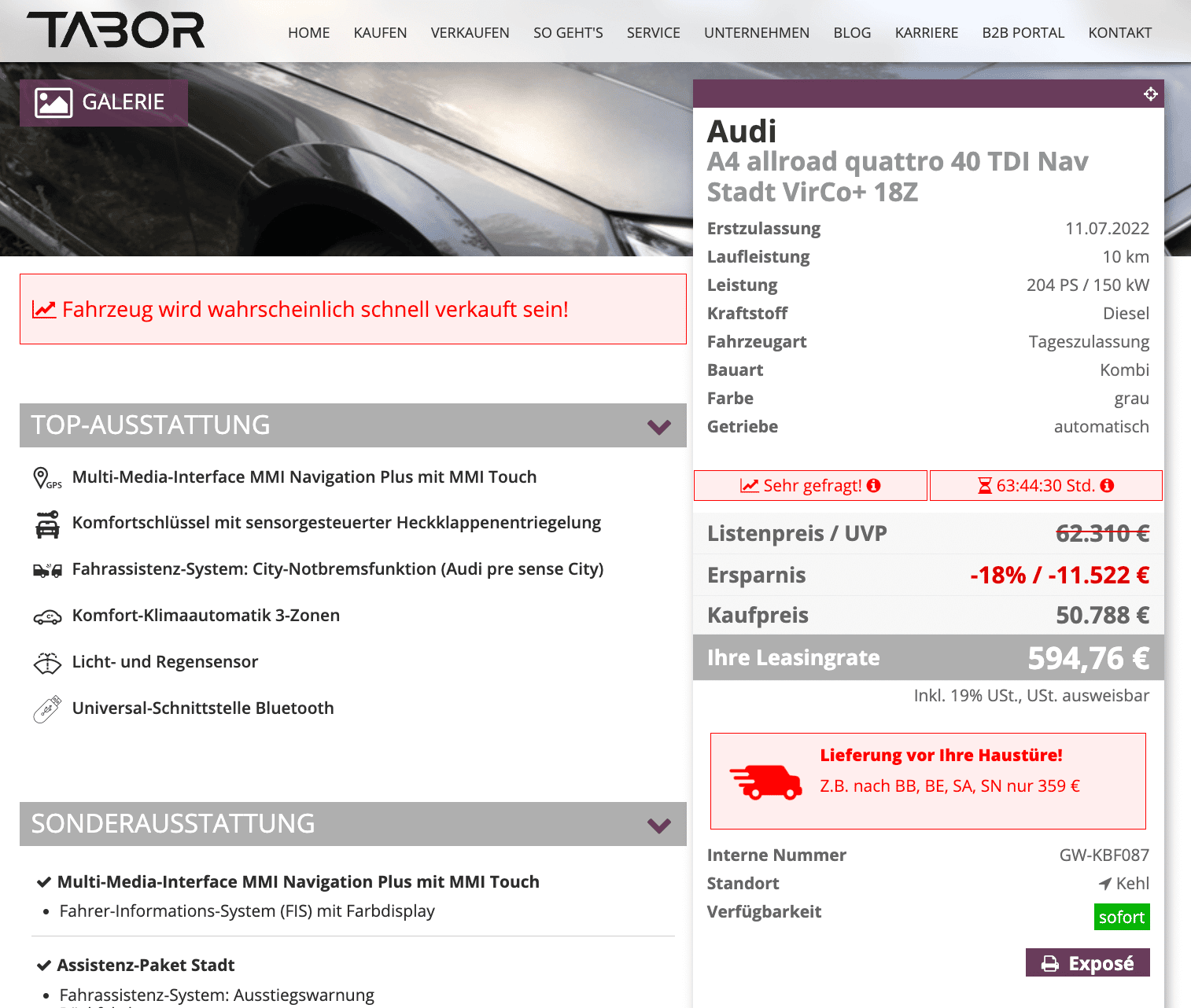
Task: Collapse the SONDERAUSSTATTUNG section chevron
Action: click(658, 825)
